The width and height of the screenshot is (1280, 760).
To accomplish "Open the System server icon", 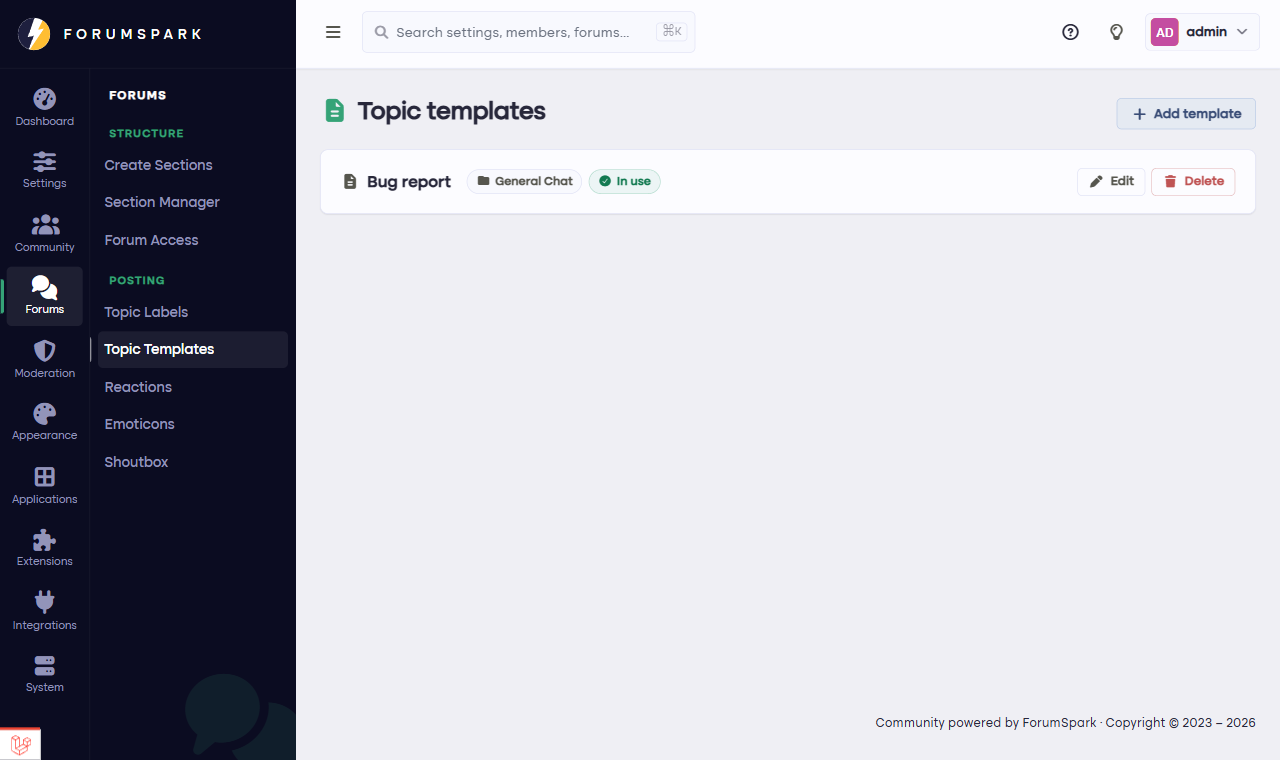I will pyautogui.click(x=45, y=666).
